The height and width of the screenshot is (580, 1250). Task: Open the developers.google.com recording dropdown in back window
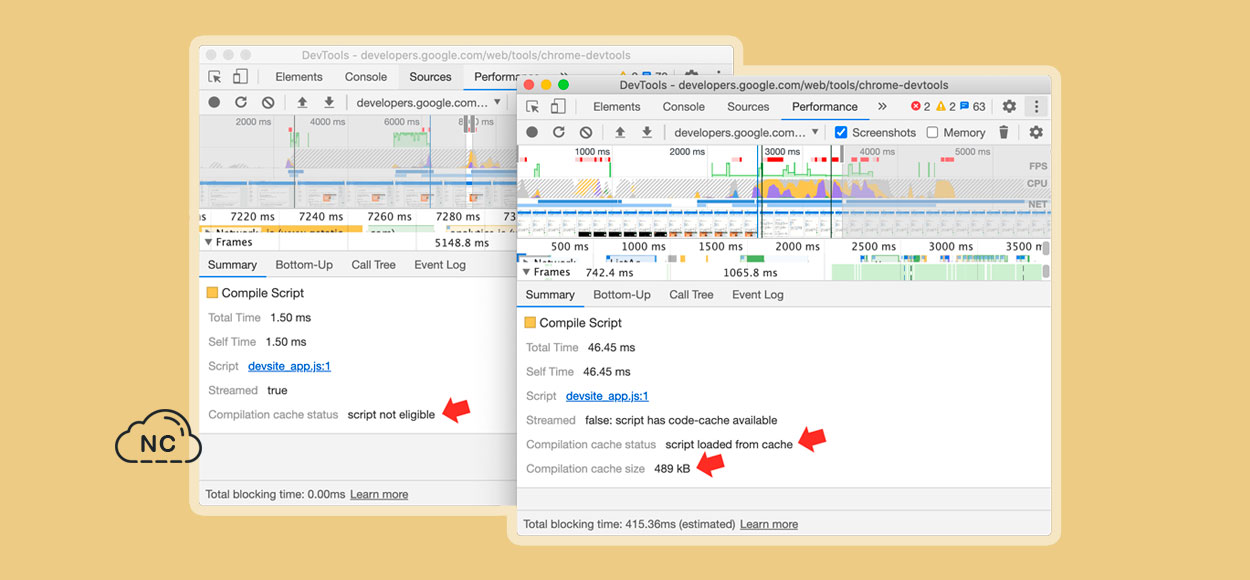(428, 102)
